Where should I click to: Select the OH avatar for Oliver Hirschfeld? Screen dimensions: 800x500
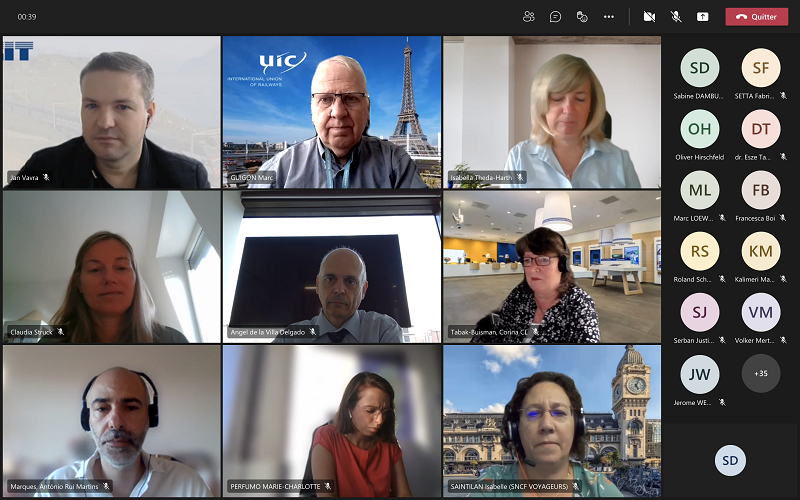699,129
